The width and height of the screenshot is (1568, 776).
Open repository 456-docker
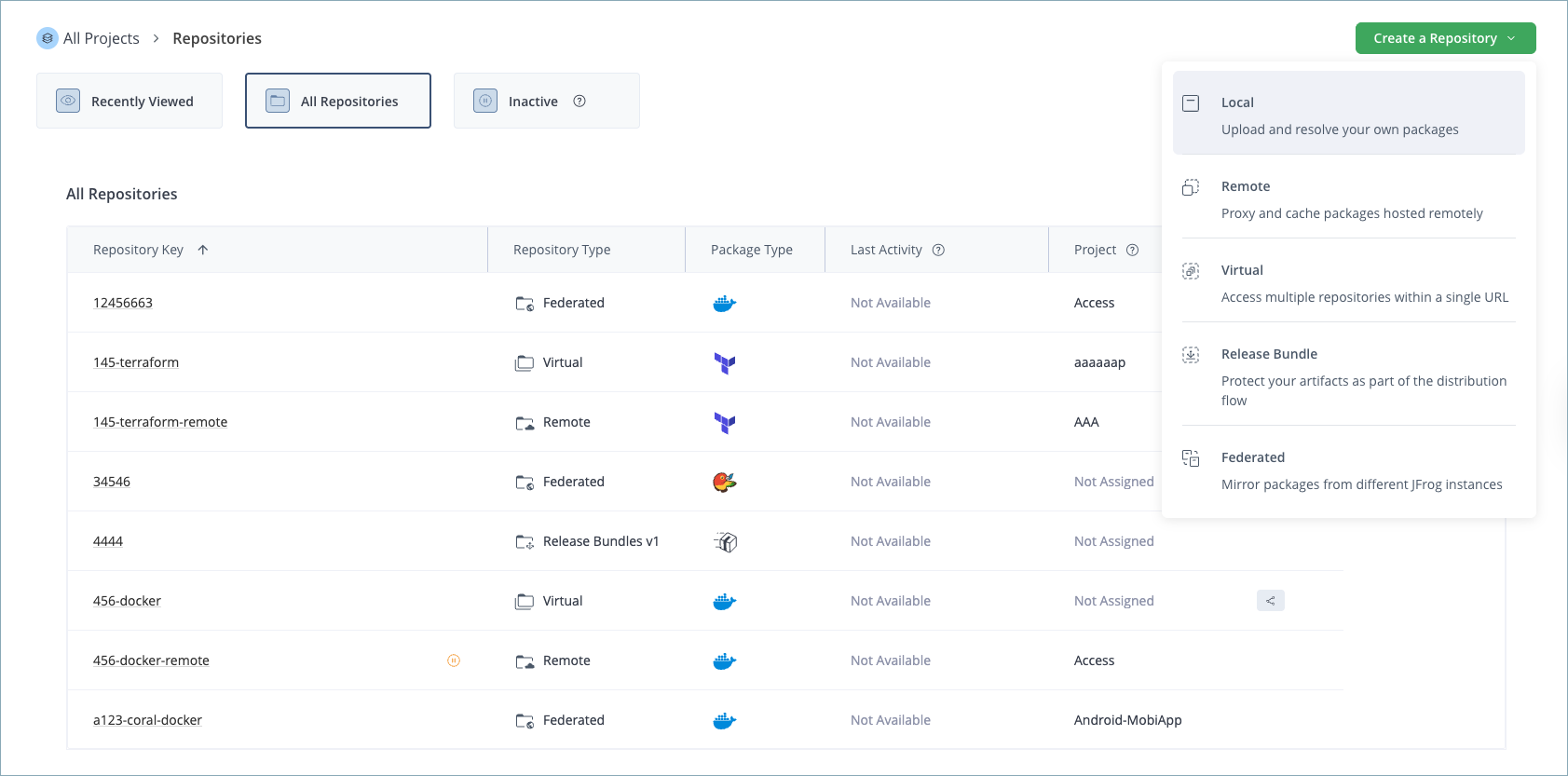[x=127, y=601]
